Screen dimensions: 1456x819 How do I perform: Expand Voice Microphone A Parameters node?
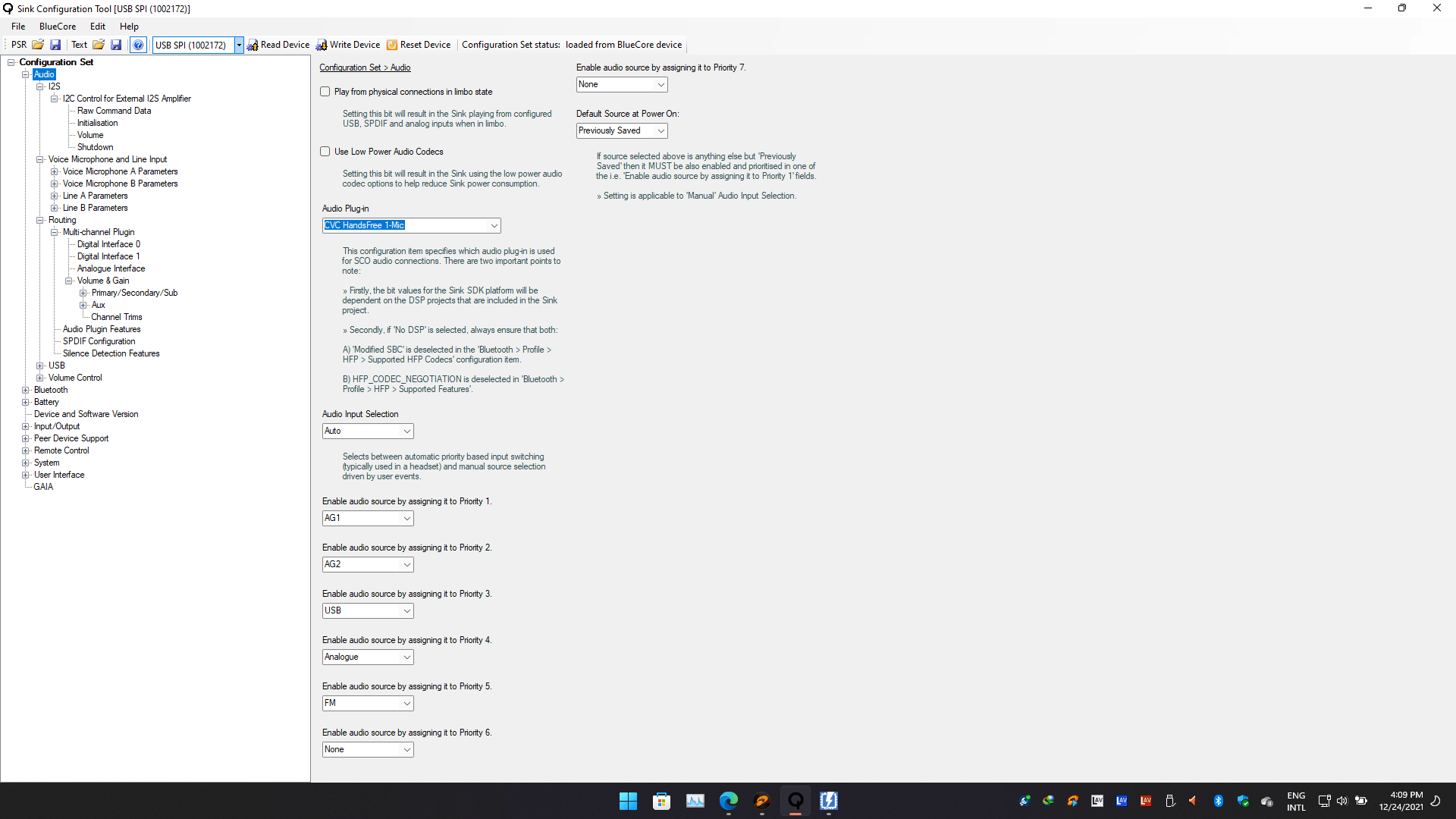[55, 171]
